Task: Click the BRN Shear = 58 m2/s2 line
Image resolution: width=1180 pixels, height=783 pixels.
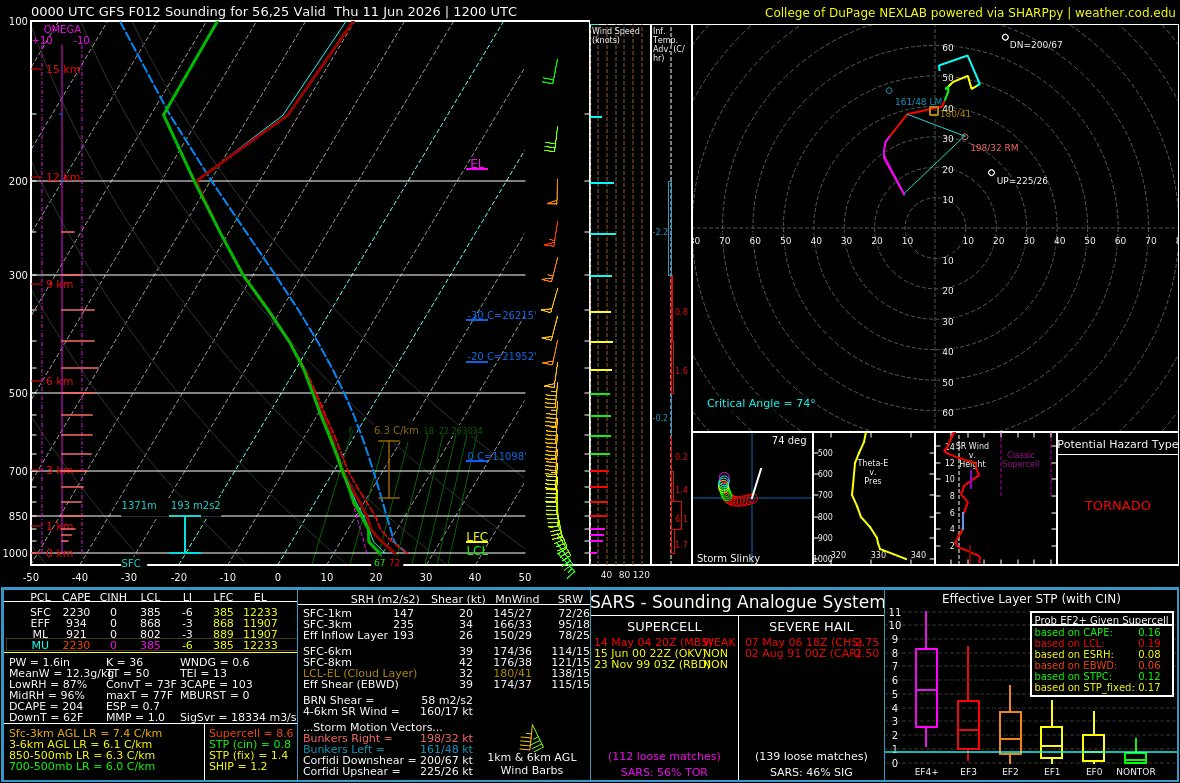Action: coord(388,700)
